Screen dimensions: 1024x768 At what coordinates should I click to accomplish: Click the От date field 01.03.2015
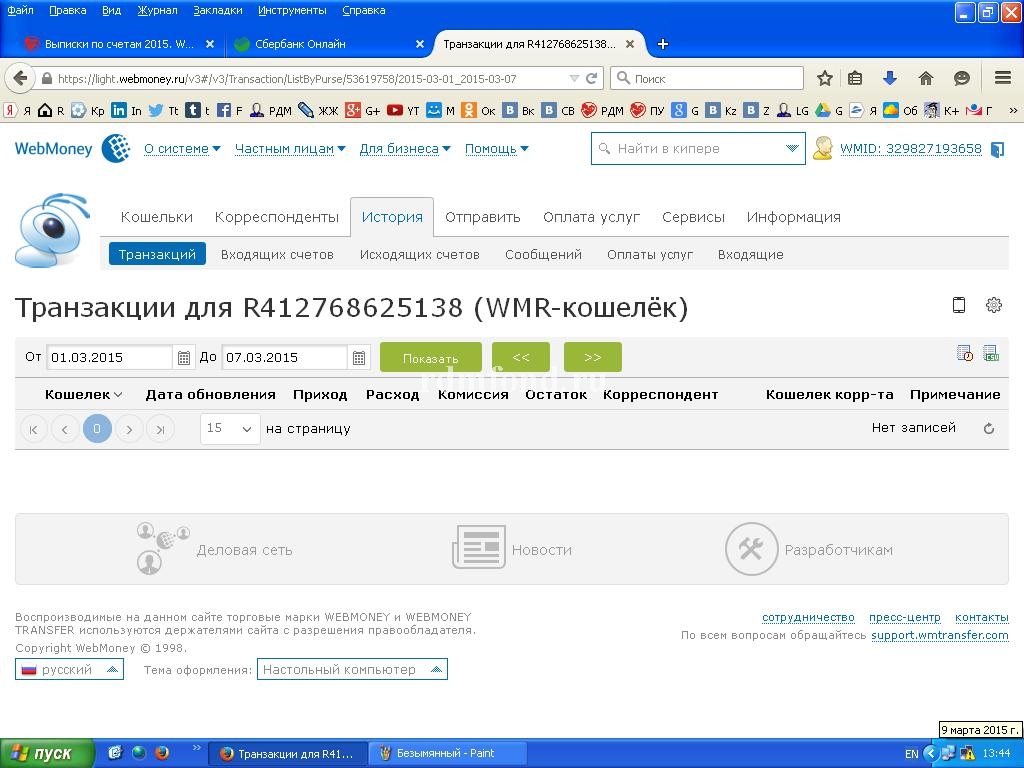coord(108,357)
